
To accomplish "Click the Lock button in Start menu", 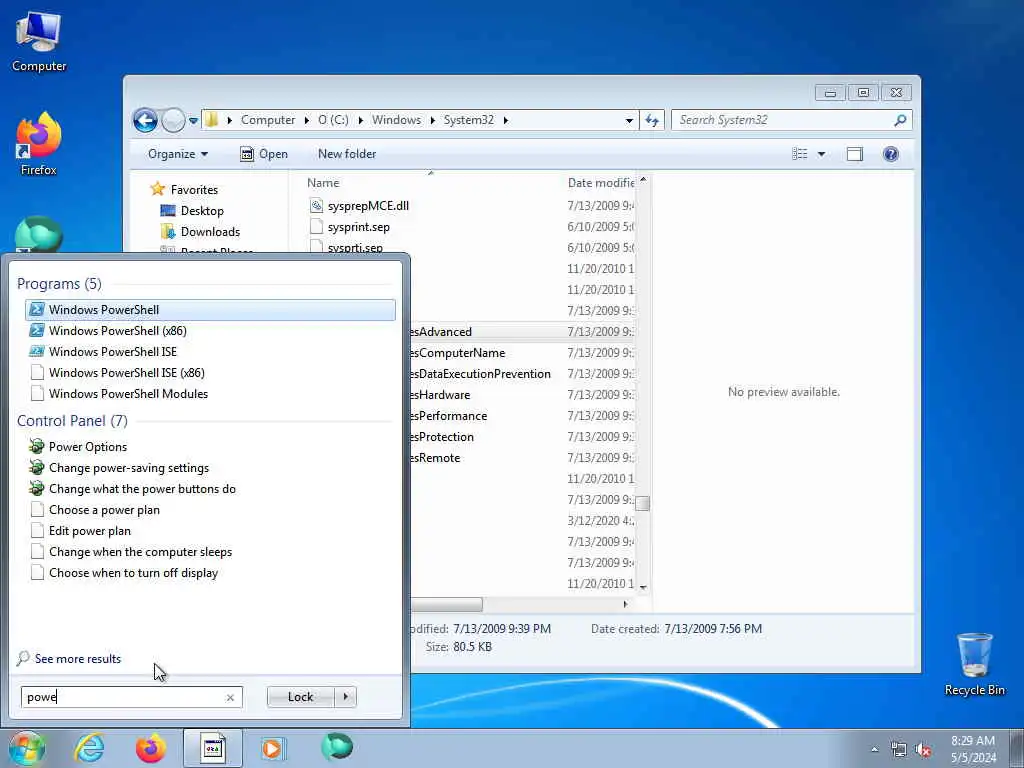I will [x=300, y=697].
